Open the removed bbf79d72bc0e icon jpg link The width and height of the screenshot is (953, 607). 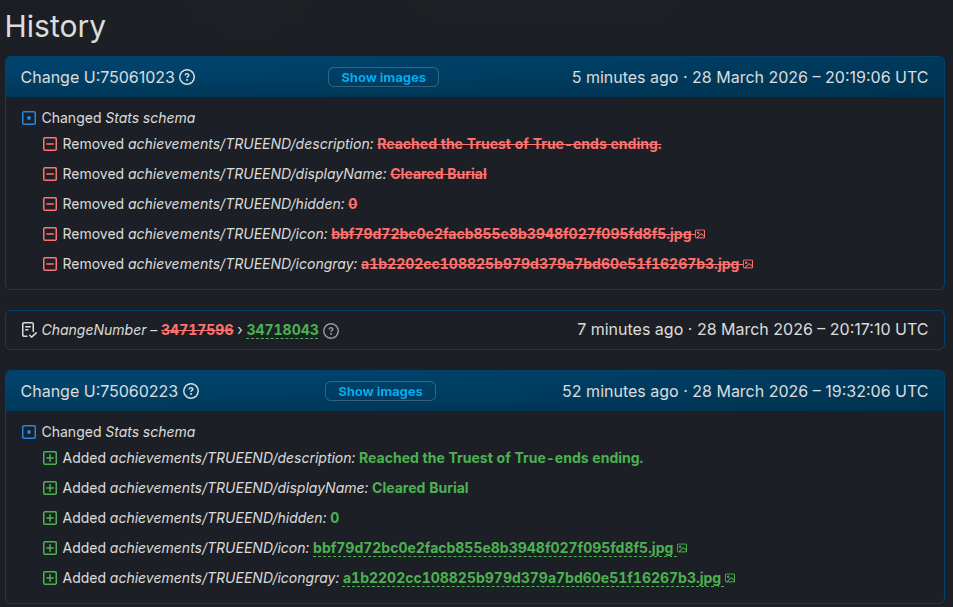click(x=511, y=234)
